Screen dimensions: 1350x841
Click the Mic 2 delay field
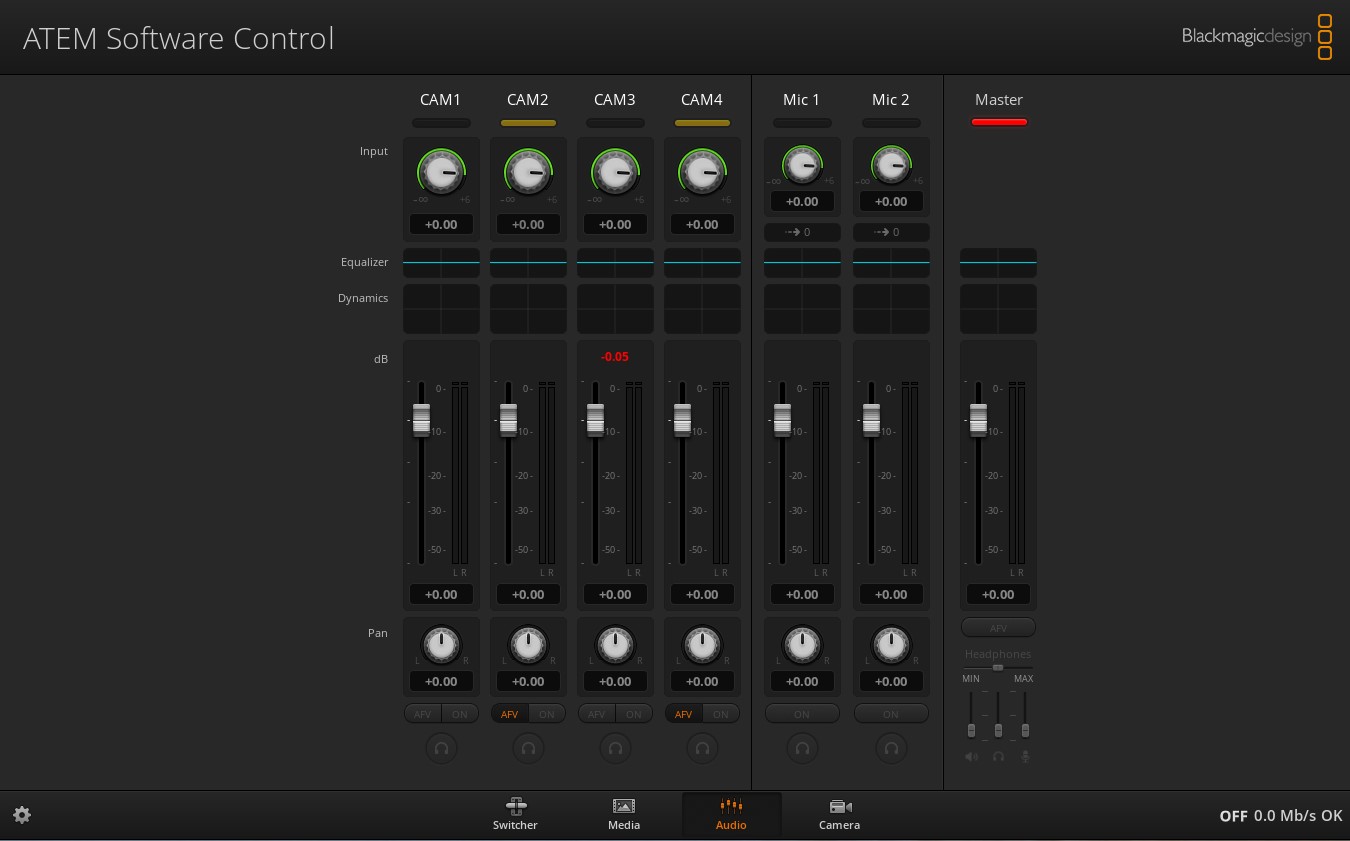click(891, 232)
